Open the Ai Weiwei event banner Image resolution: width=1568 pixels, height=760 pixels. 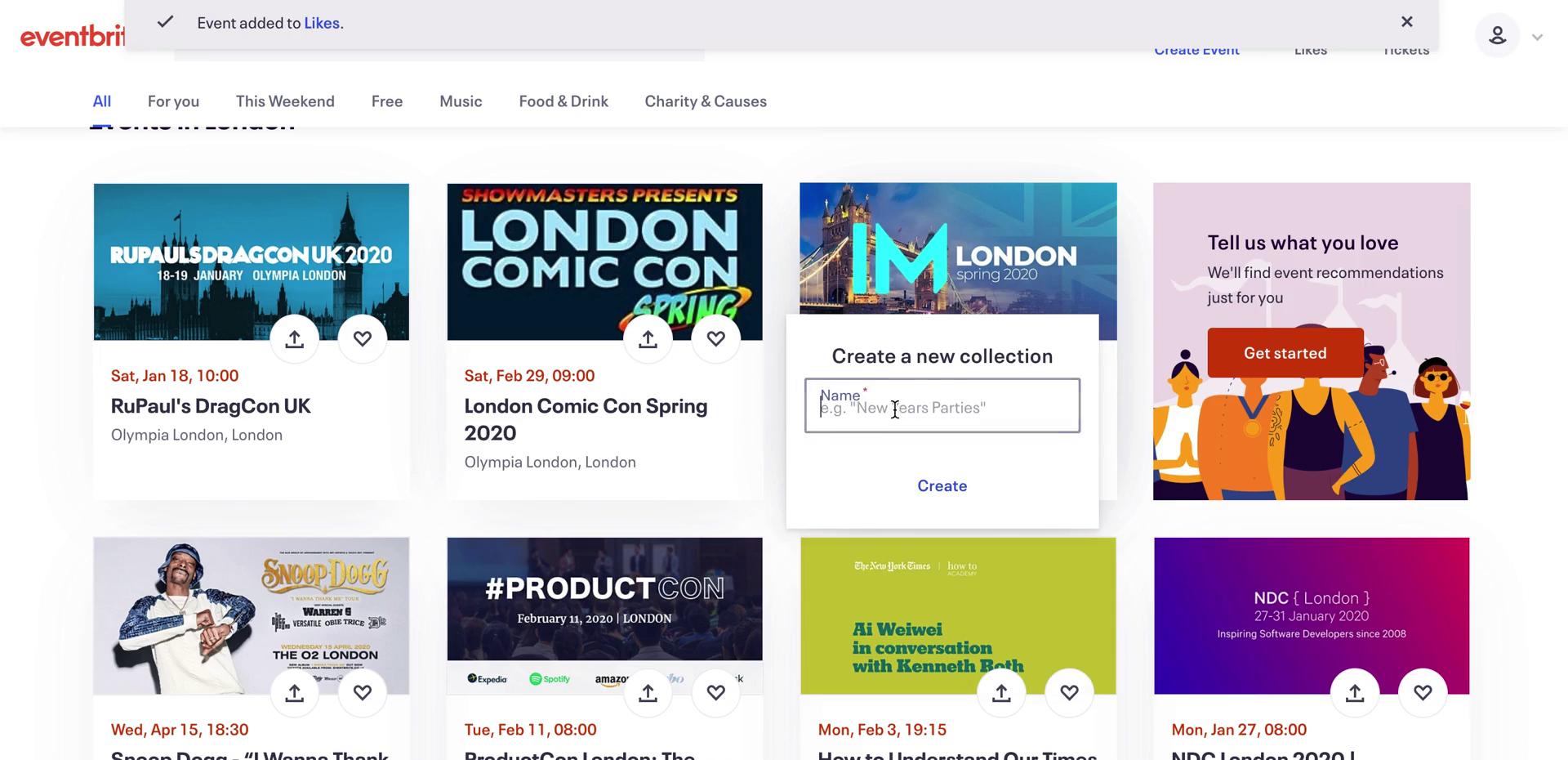pyautogui.click(x=958, y=615)
